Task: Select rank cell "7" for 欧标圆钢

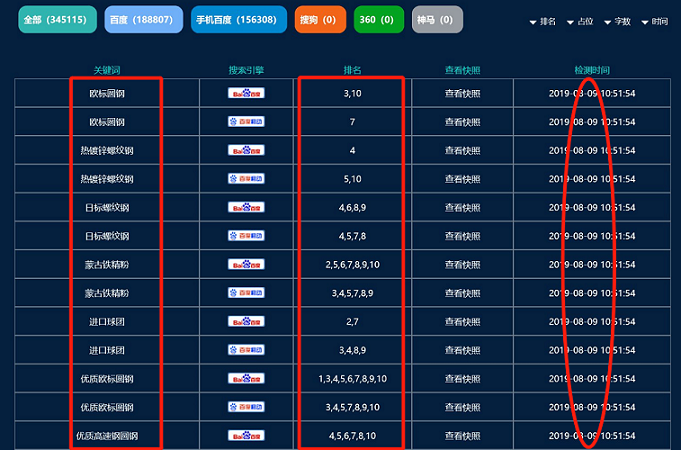Action: [352, 122]
